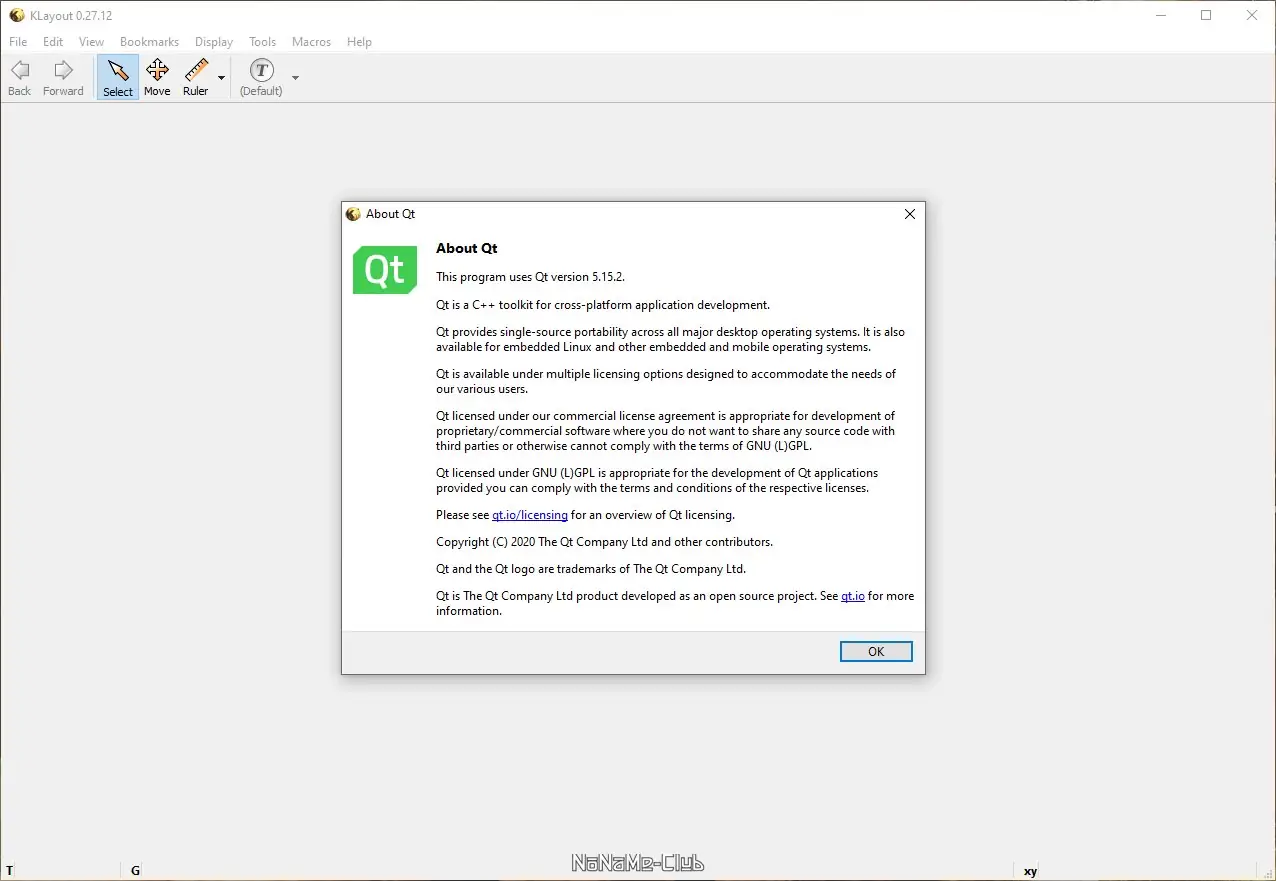The image size is (1276, 881).
Task: Expand the Ruler tool dropdown arrow
Action: 222,78
